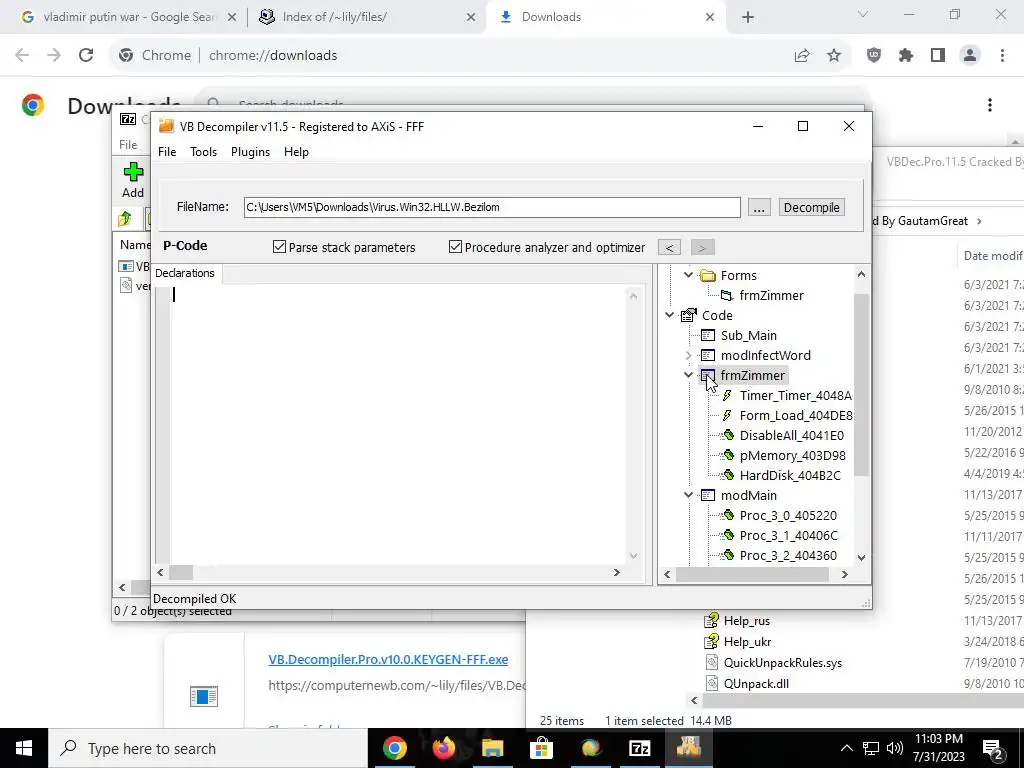Select the frmZimmer code module icon
This screenshot has height=768, width=1024.
[x=708, y=375]
